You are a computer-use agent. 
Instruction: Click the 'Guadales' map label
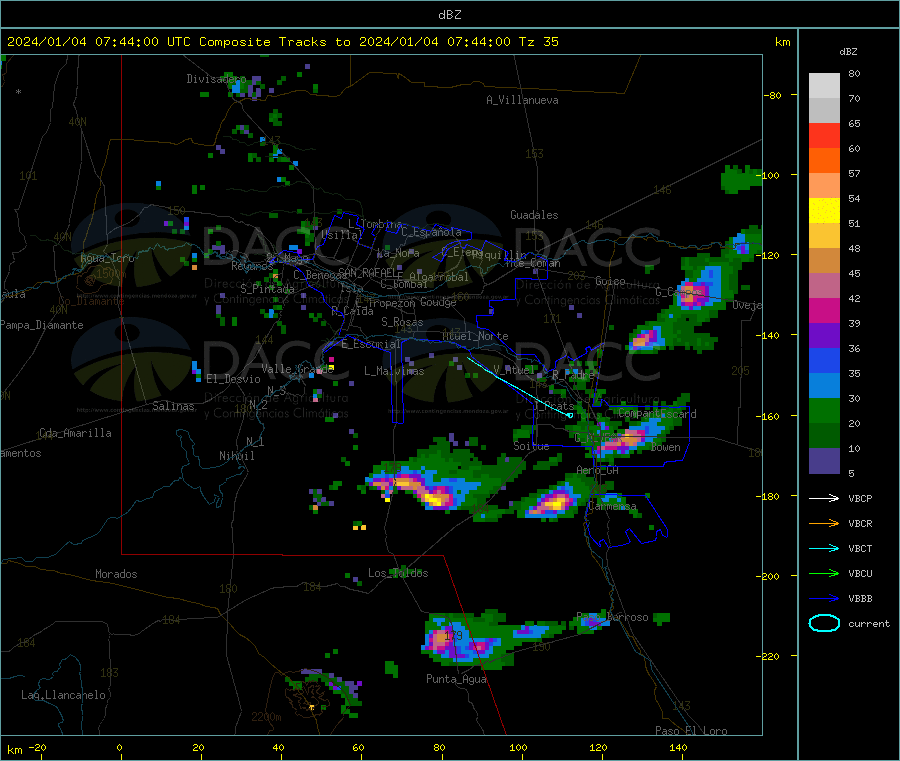coord(534,215)
